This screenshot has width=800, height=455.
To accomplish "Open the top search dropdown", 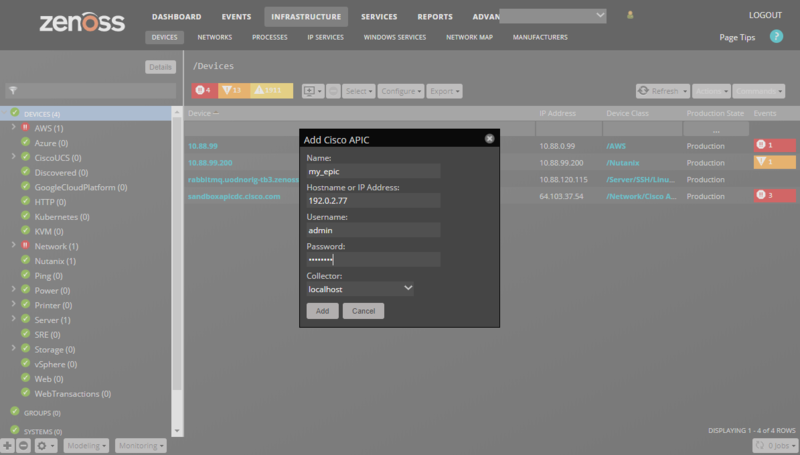I will 600,15.
